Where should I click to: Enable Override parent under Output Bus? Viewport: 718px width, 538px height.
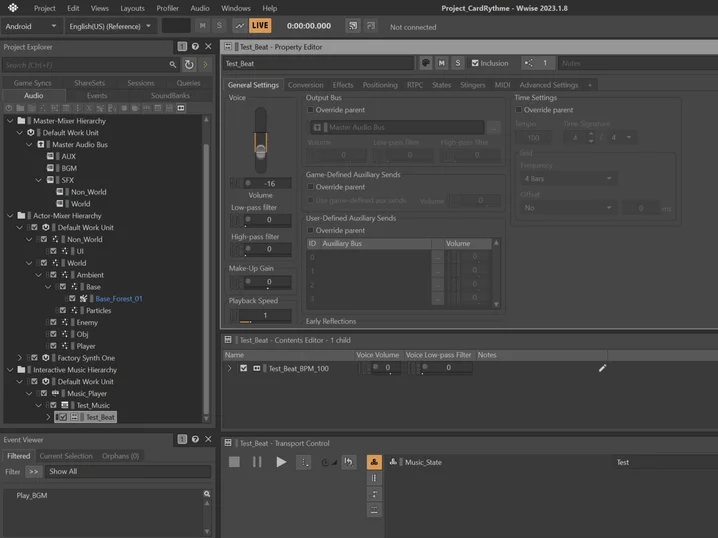311,110
